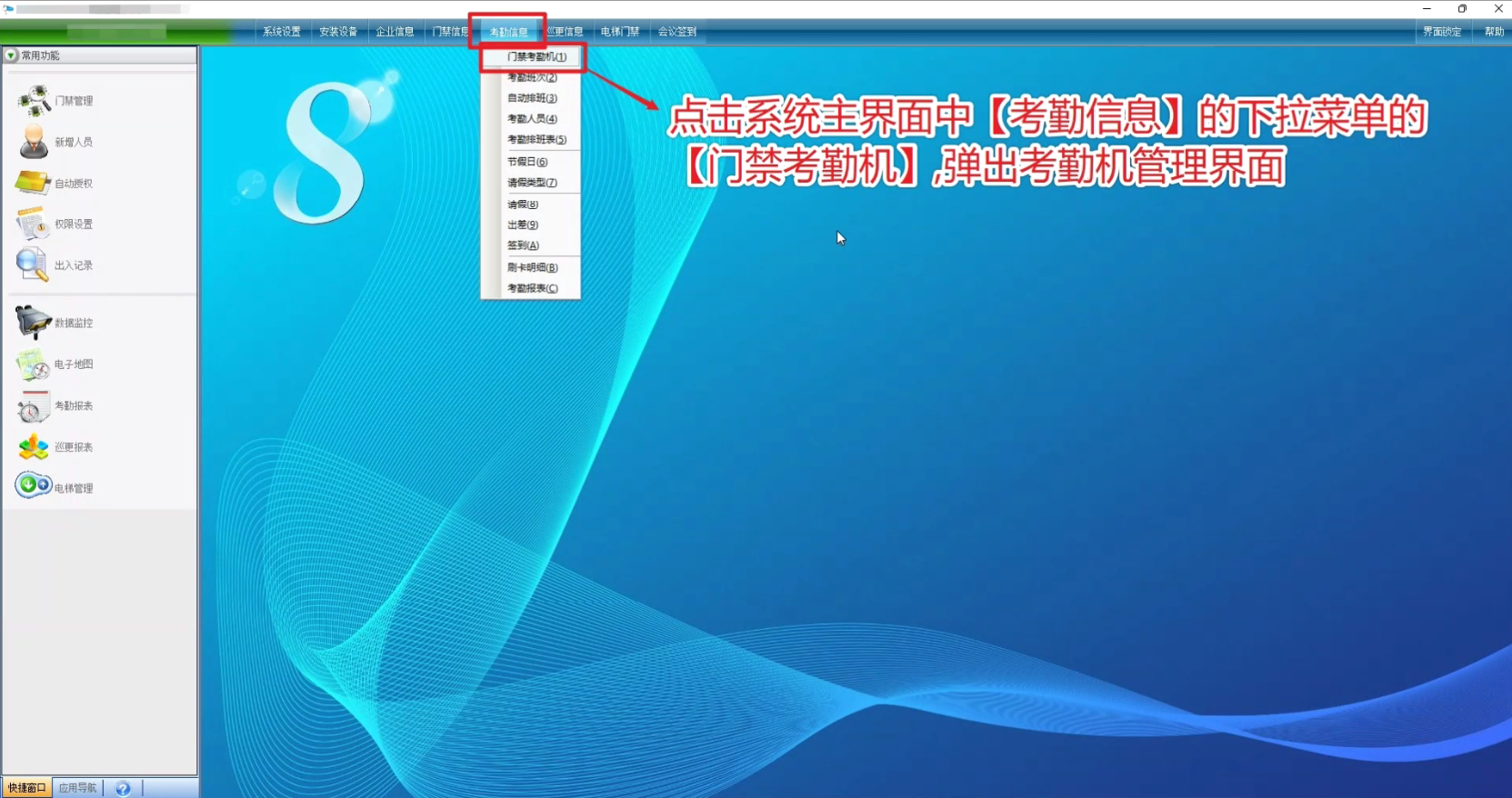
Task: Open 电梯管理 elevator arrows icon
Action: pyautogui.click(x=33, y=486)
